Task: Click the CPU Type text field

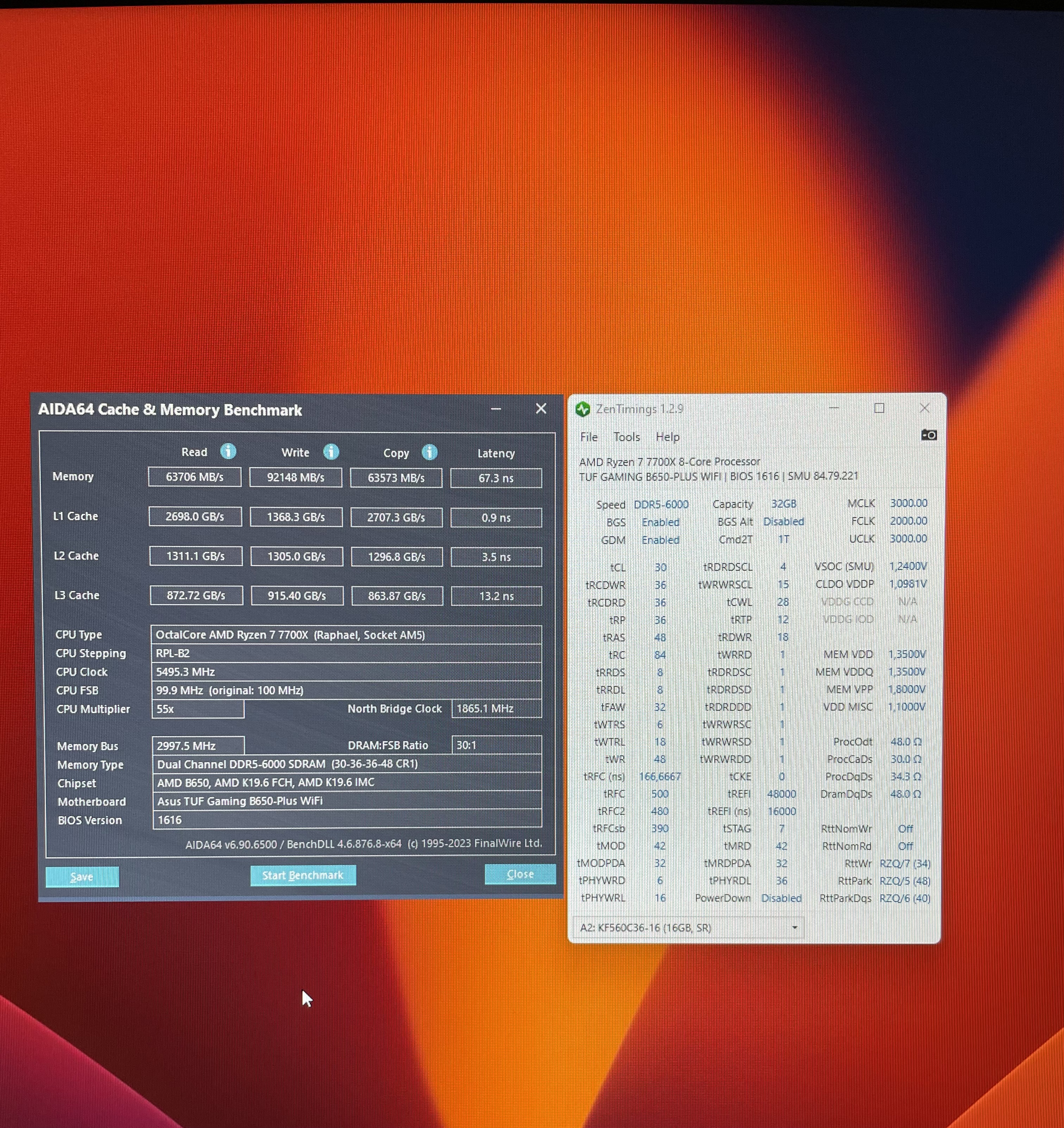Action: [346, 635]
